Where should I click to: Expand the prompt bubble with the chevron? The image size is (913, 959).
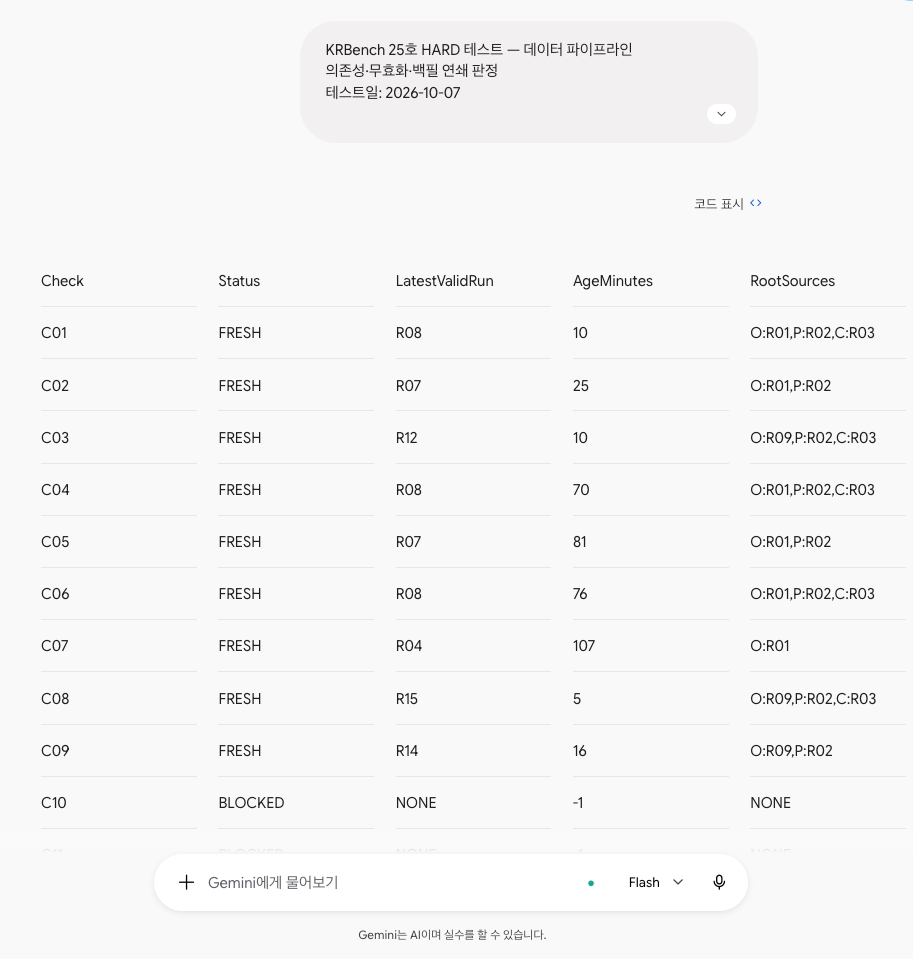click(x=722, y=114)
